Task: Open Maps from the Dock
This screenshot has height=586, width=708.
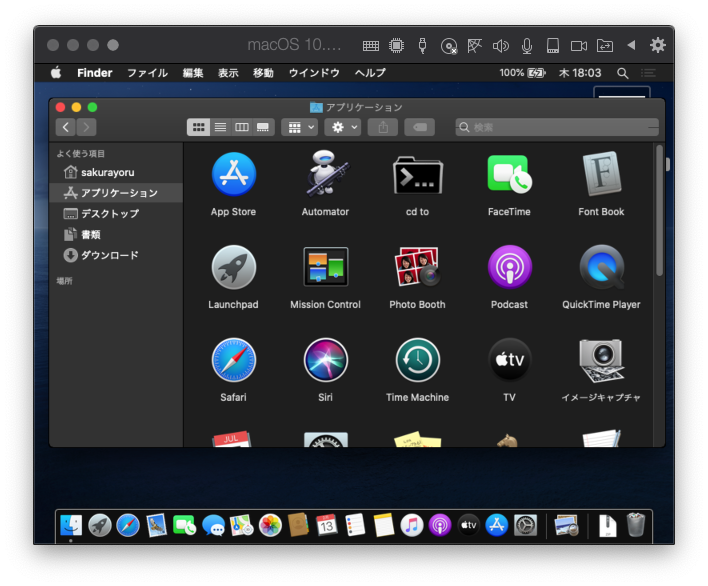Action: (x=242, y=526)
